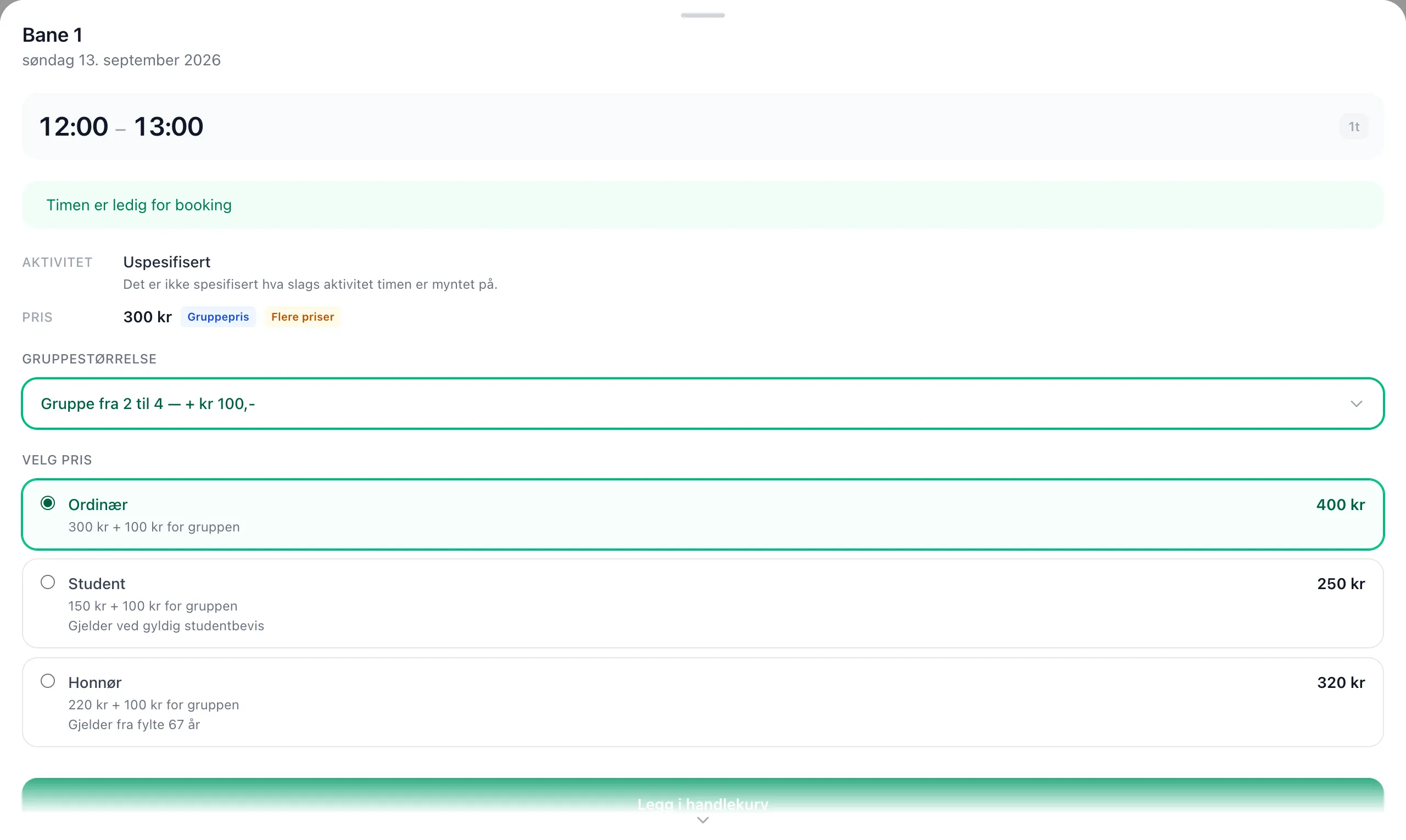1406x840 pixels.
Task: Click the PRIS label
Action: (37, 317)
